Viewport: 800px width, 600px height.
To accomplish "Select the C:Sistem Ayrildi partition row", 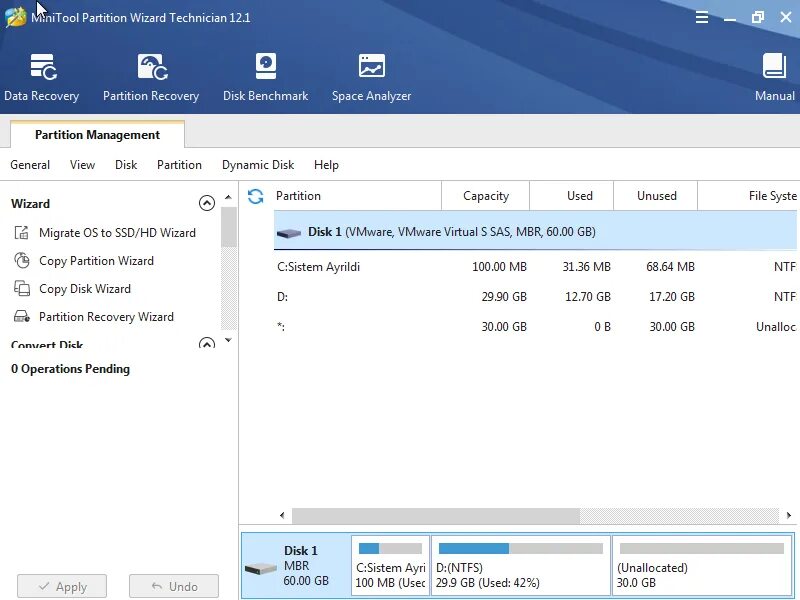I will coord(536,267).
